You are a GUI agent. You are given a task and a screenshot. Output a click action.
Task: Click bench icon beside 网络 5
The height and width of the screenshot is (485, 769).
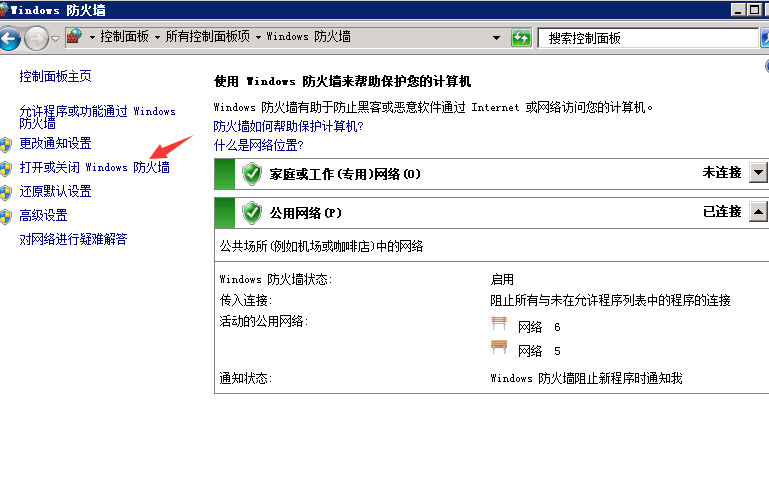coord(499,347)
